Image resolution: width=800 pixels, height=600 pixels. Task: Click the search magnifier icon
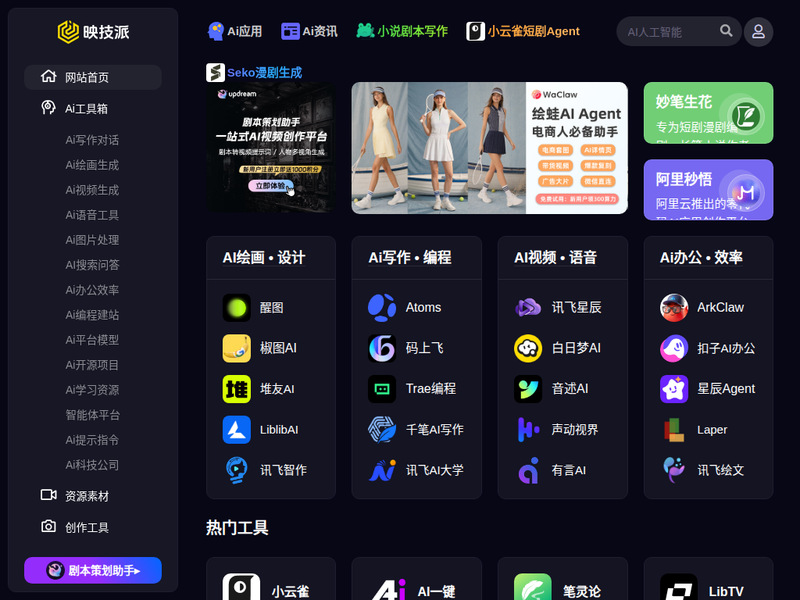(726, 31)
